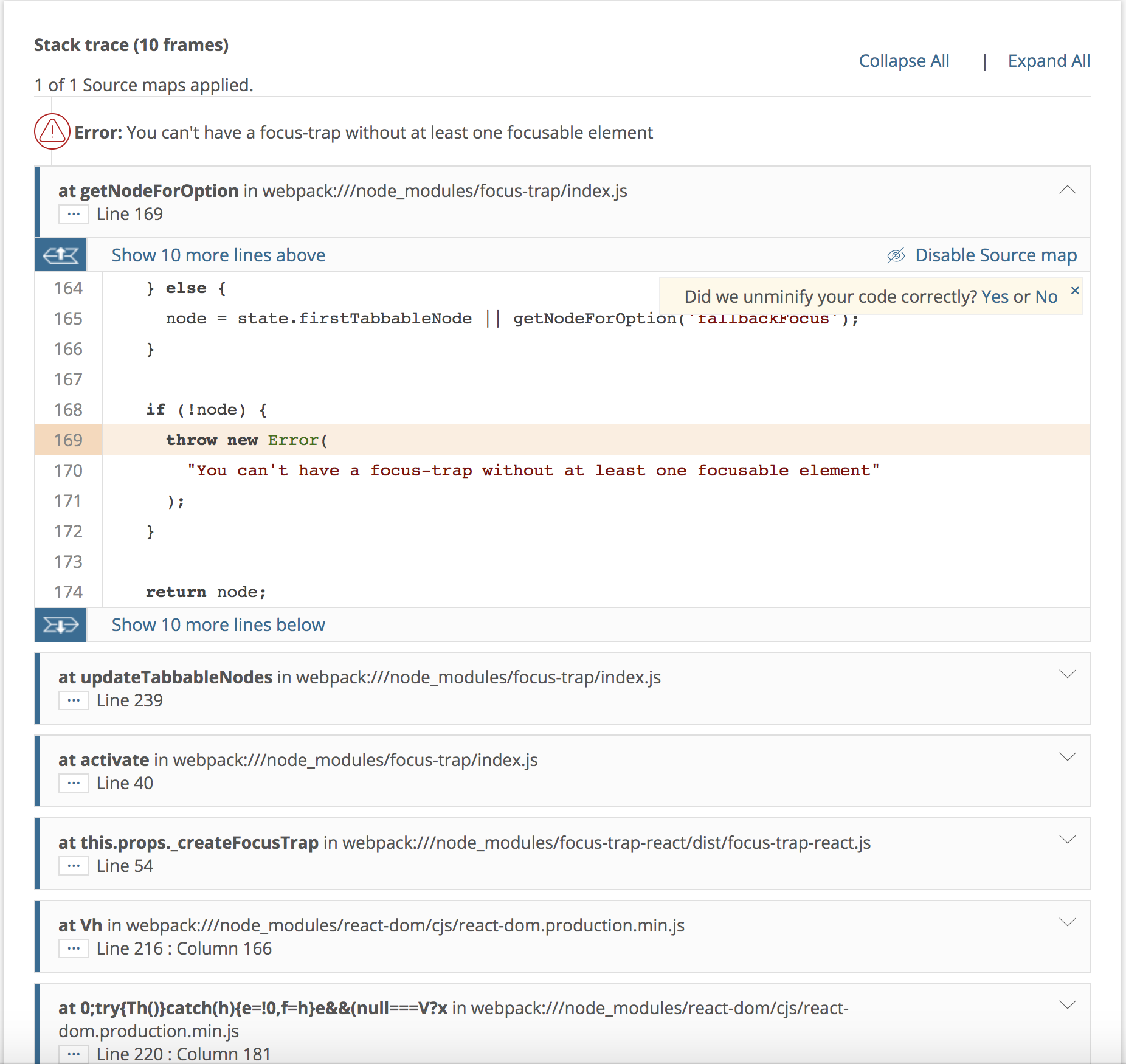Click the Expand All link

click(x=1048, y=61)
